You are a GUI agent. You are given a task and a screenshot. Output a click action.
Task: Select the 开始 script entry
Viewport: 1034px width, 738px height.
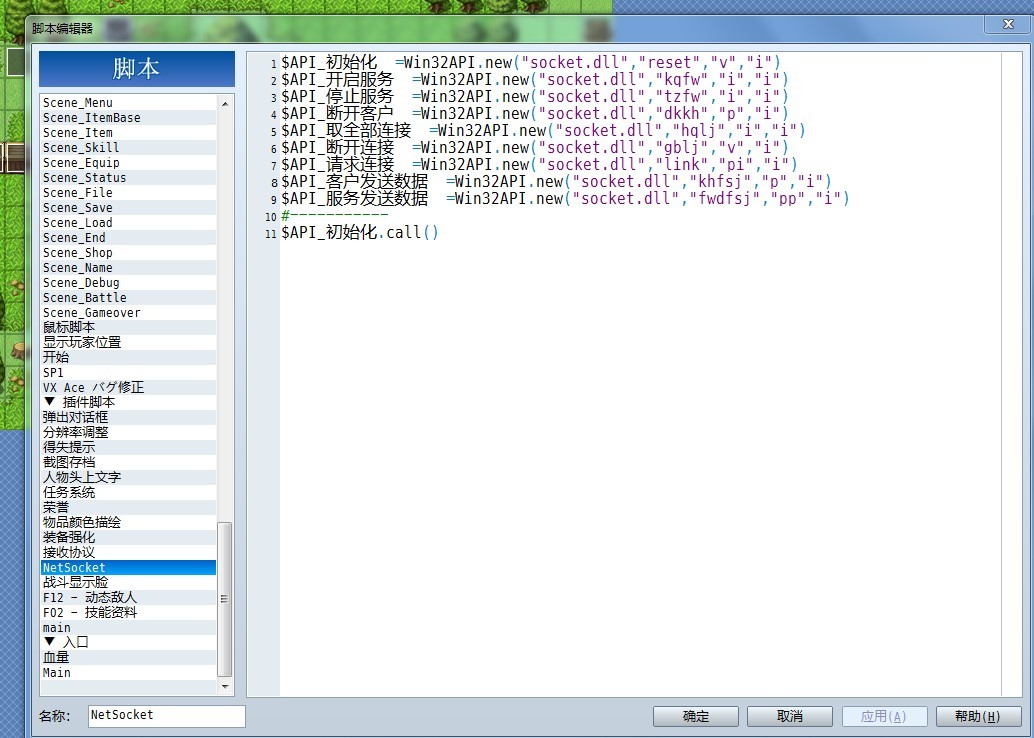[129, 358]
